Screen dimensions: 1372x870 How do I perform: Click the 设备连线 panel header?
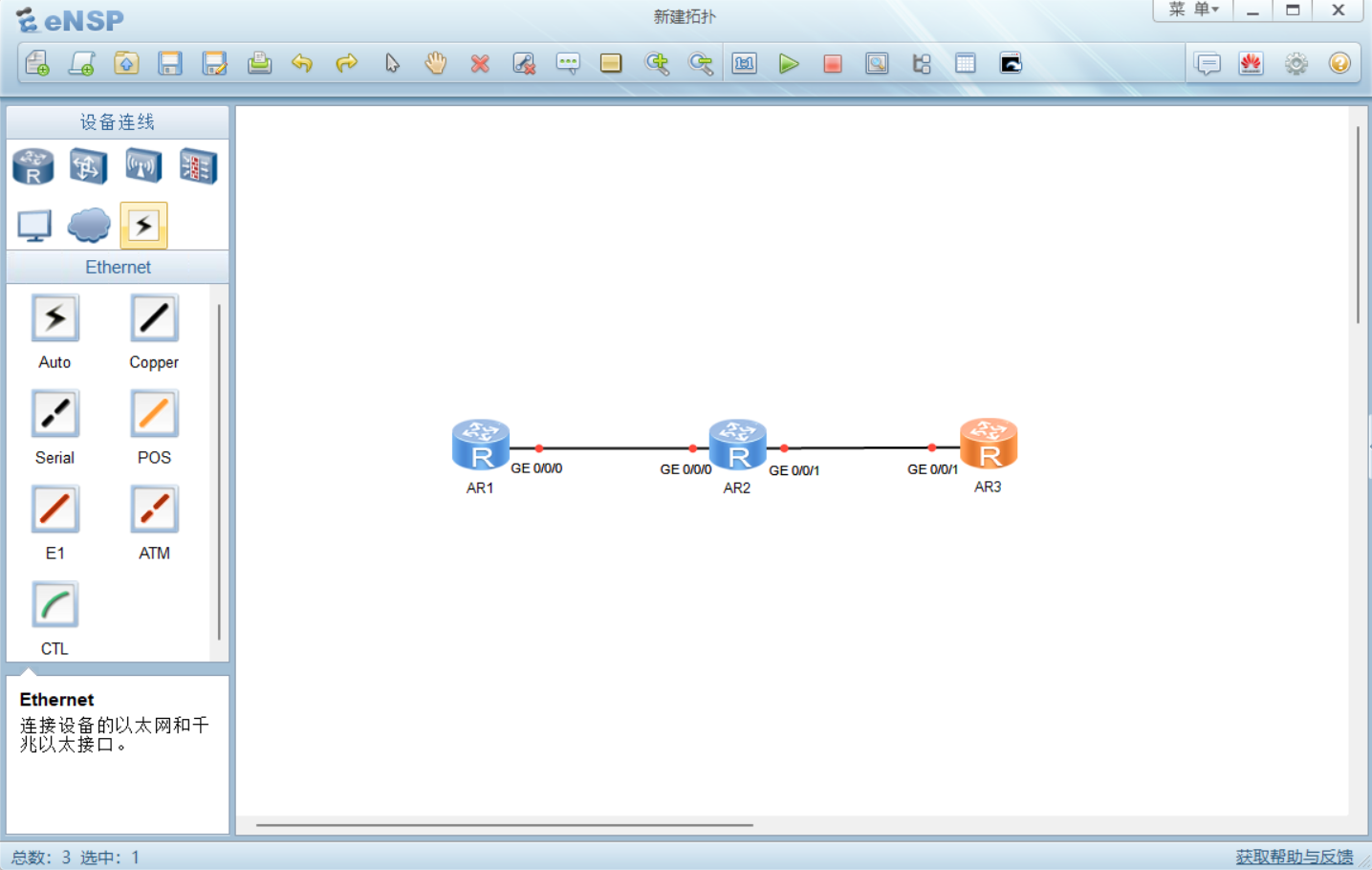(118, 122)
